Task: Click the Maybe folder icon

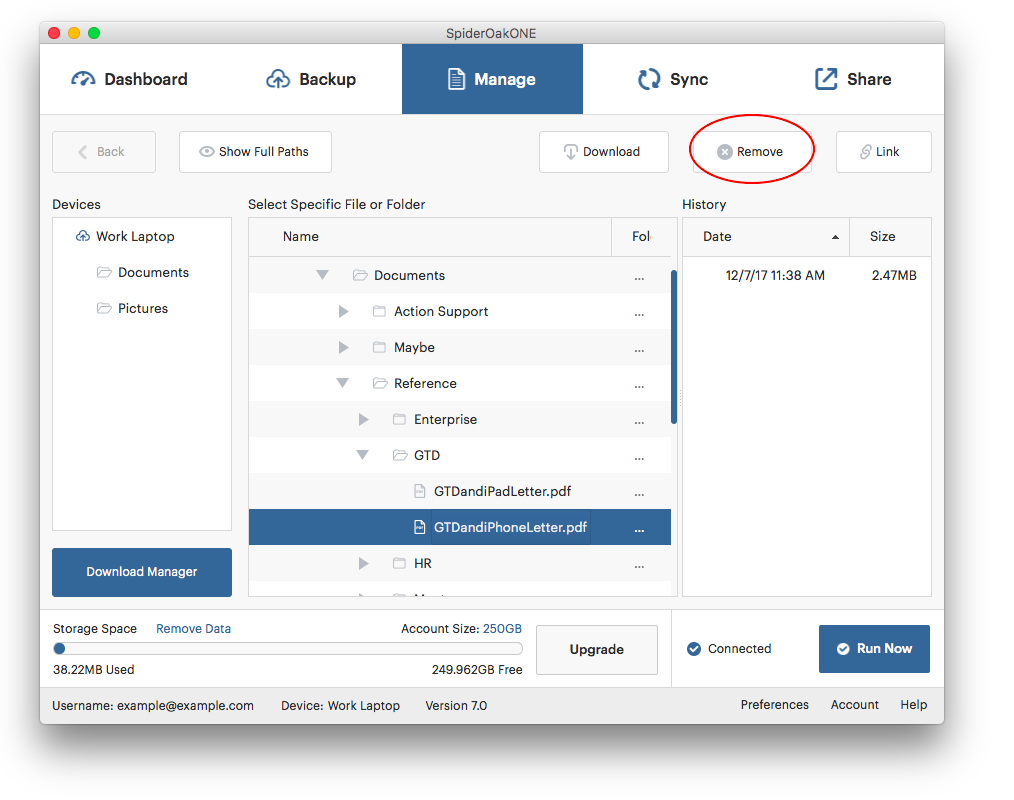Action: pos(380,348)
